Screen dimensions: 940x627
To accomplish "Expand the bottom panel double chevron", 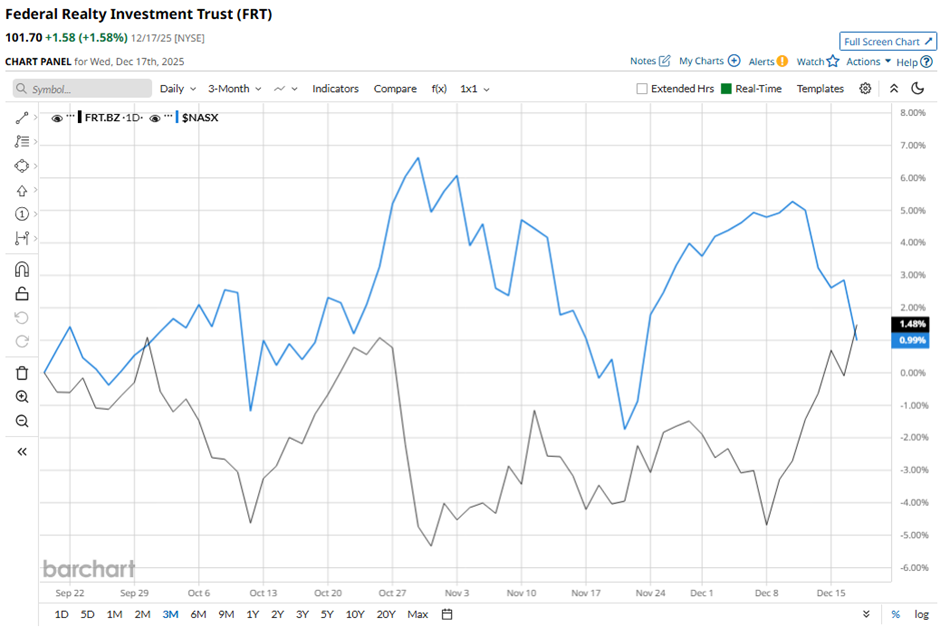I will click(866, 614).
